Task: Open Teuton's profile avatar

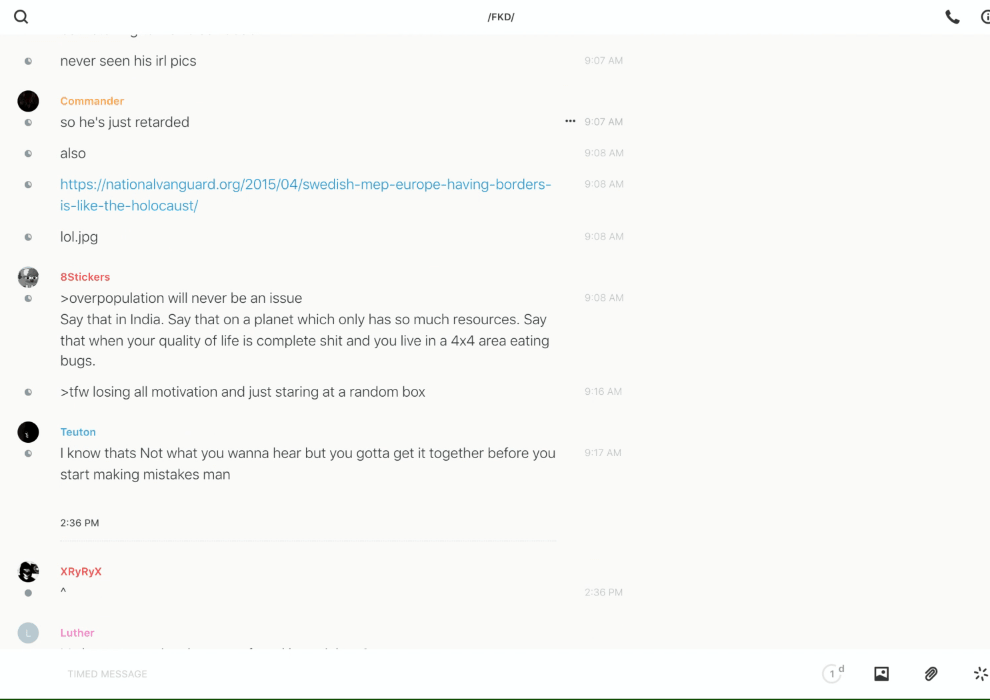Action: tap(28, 432)
